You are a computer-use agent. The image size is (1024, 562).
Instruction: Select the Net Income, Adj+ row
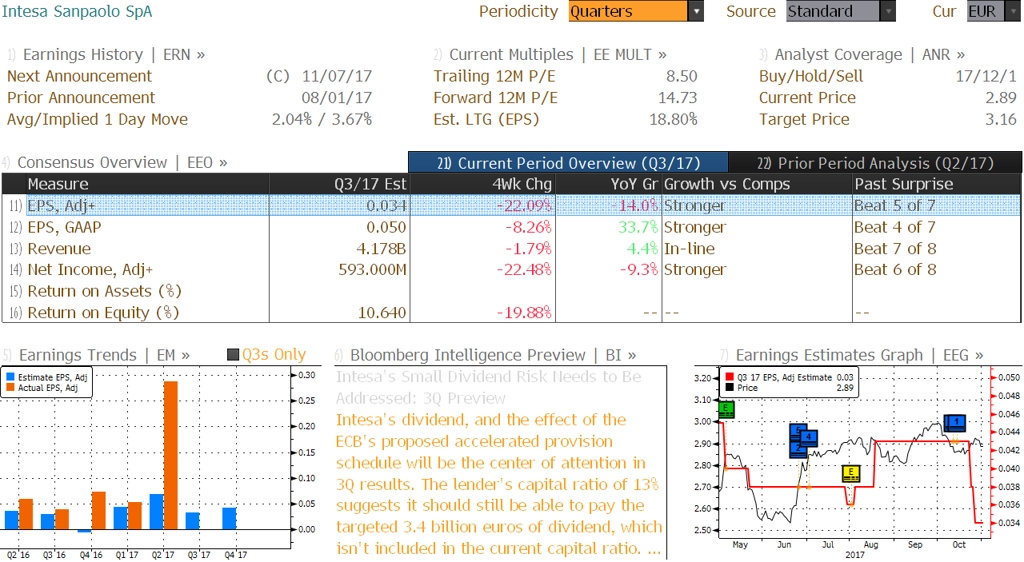pyautogui.click(x=511, y=270)
